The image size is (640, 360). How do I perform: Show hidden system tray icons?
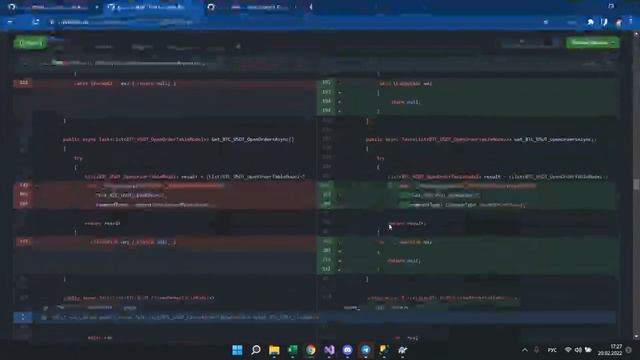click(524, 350)
